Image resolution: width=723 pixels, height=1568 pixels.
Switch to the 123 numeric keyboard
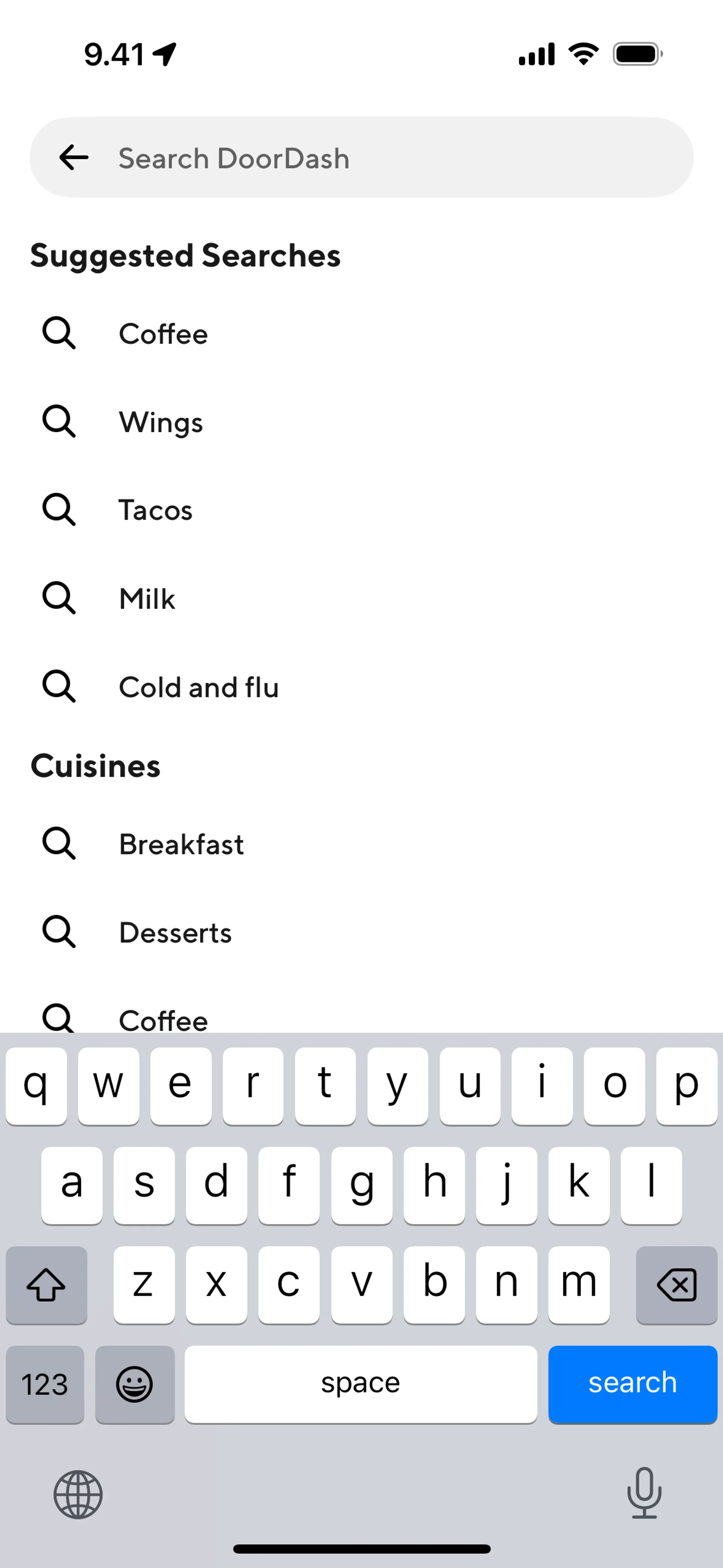click(x=45, y=1384)
